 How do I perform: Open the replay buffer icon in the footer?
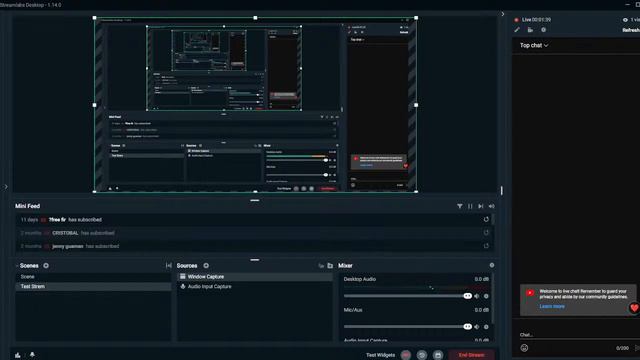click(422, 355)
